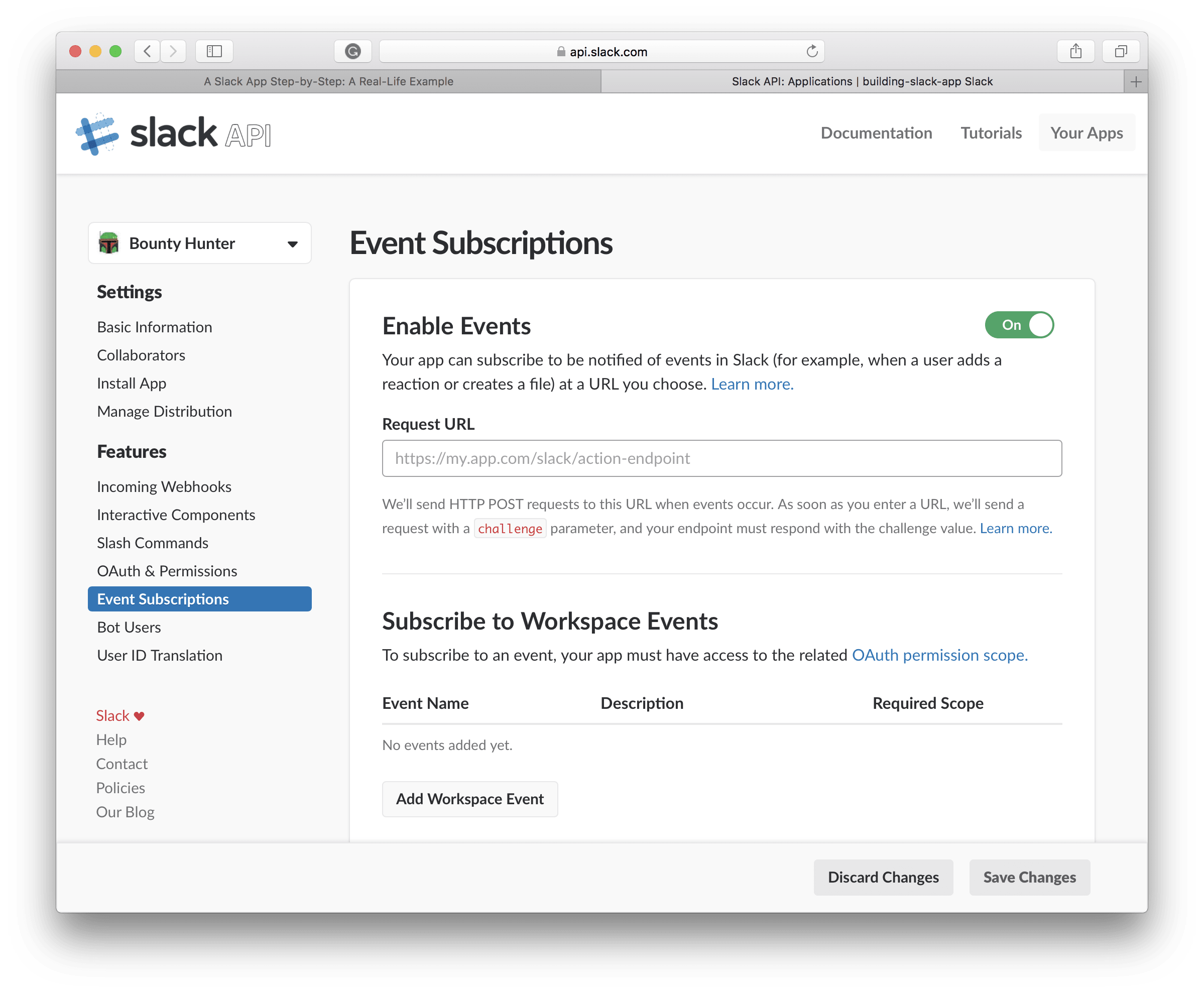The height and width of the screenshot is (993, 1204).
Task: Select the Bounty Hunter app avatar
Action: [110, 242]
